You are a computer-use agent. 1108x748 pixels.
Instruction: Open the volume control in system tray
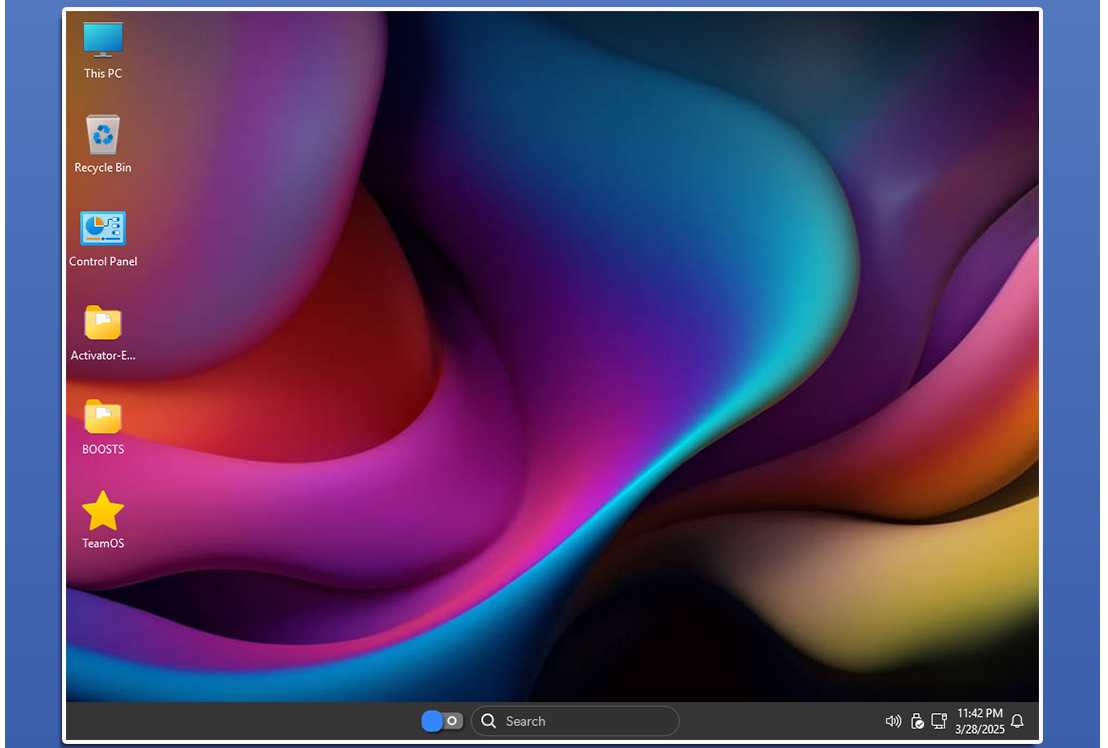(x=894, y=721)
